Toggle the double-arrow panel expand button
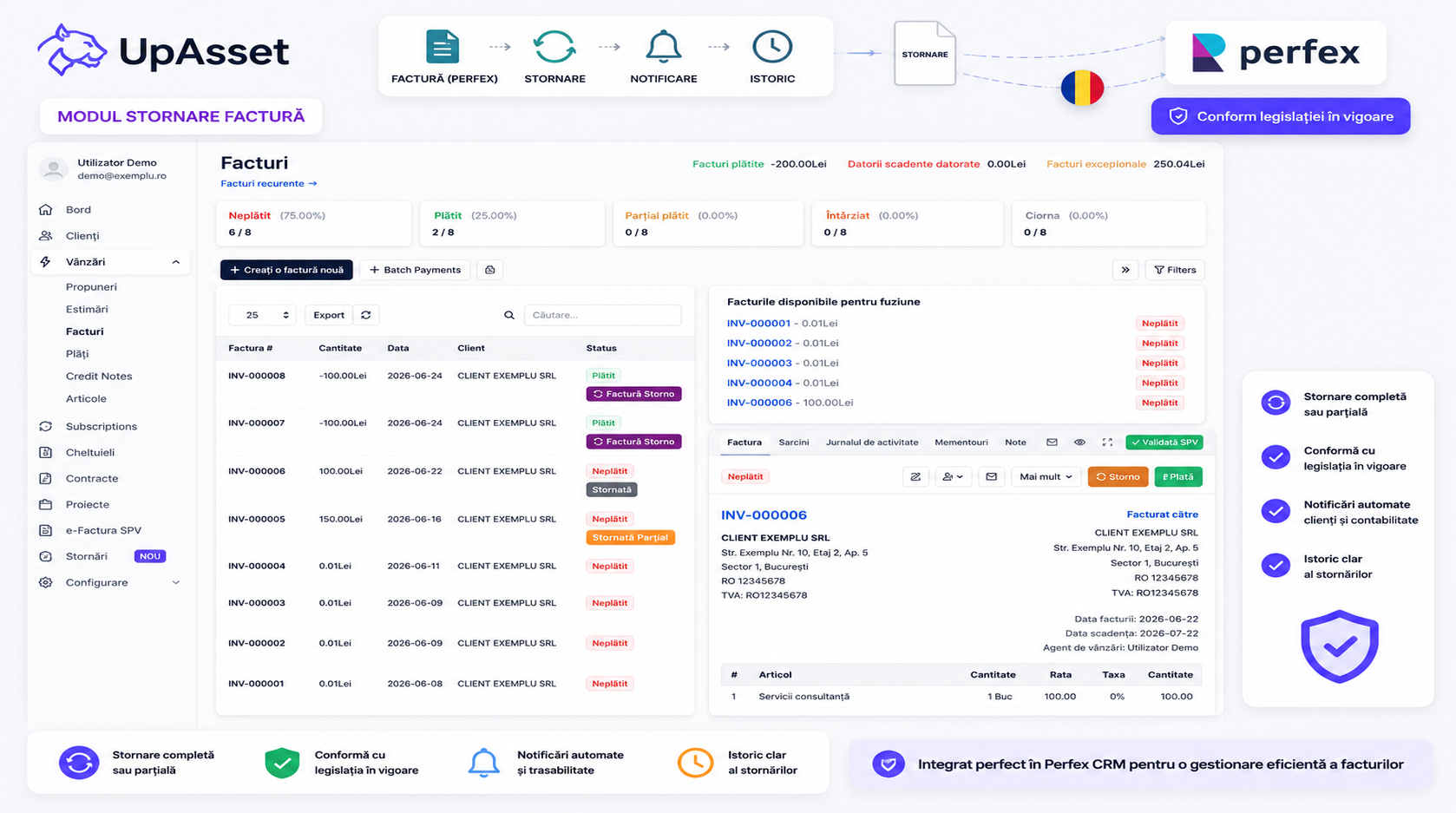 (x=1125, y=270)
